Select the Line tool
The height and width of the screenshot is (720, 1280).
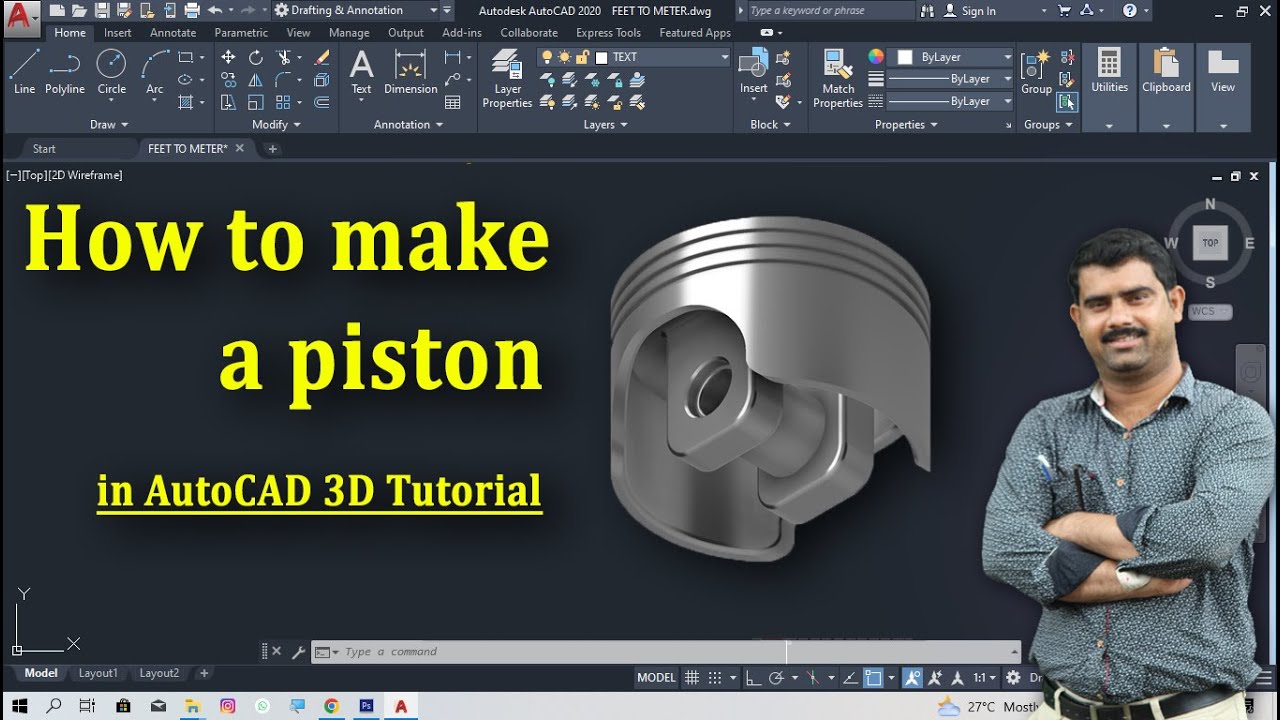click(x=24, y=72)
